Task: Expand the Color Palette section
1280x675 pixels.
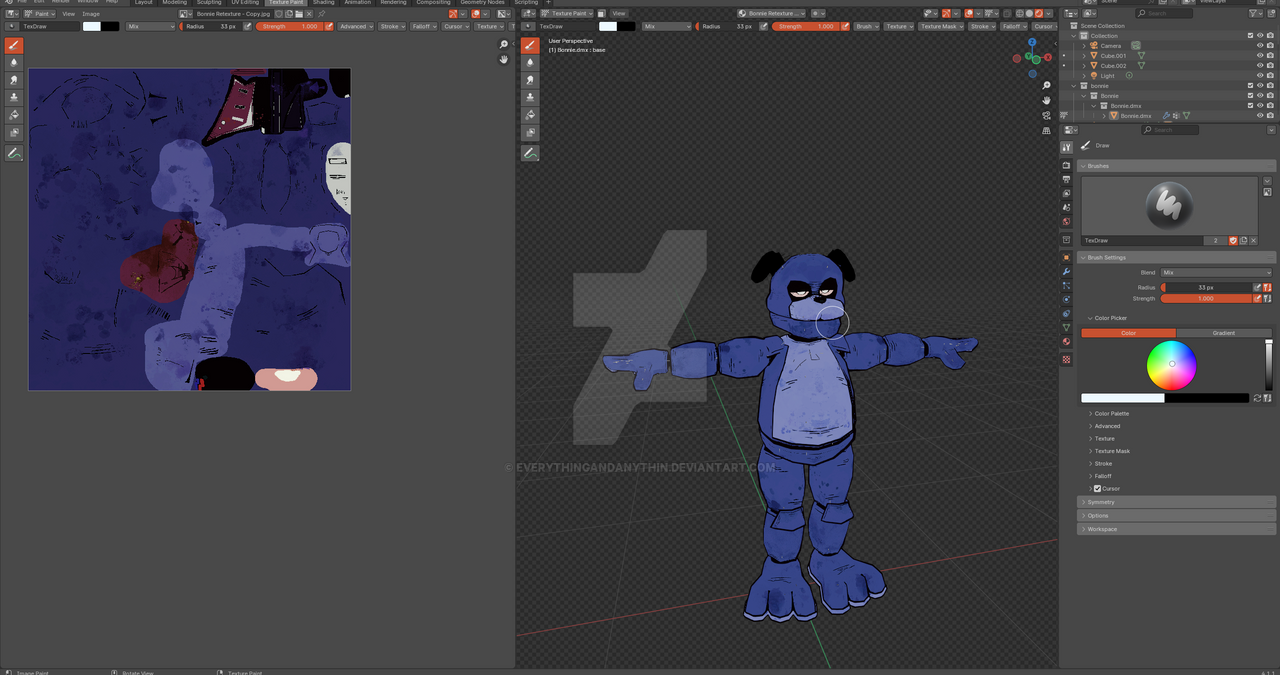Action: [1111, 414]
